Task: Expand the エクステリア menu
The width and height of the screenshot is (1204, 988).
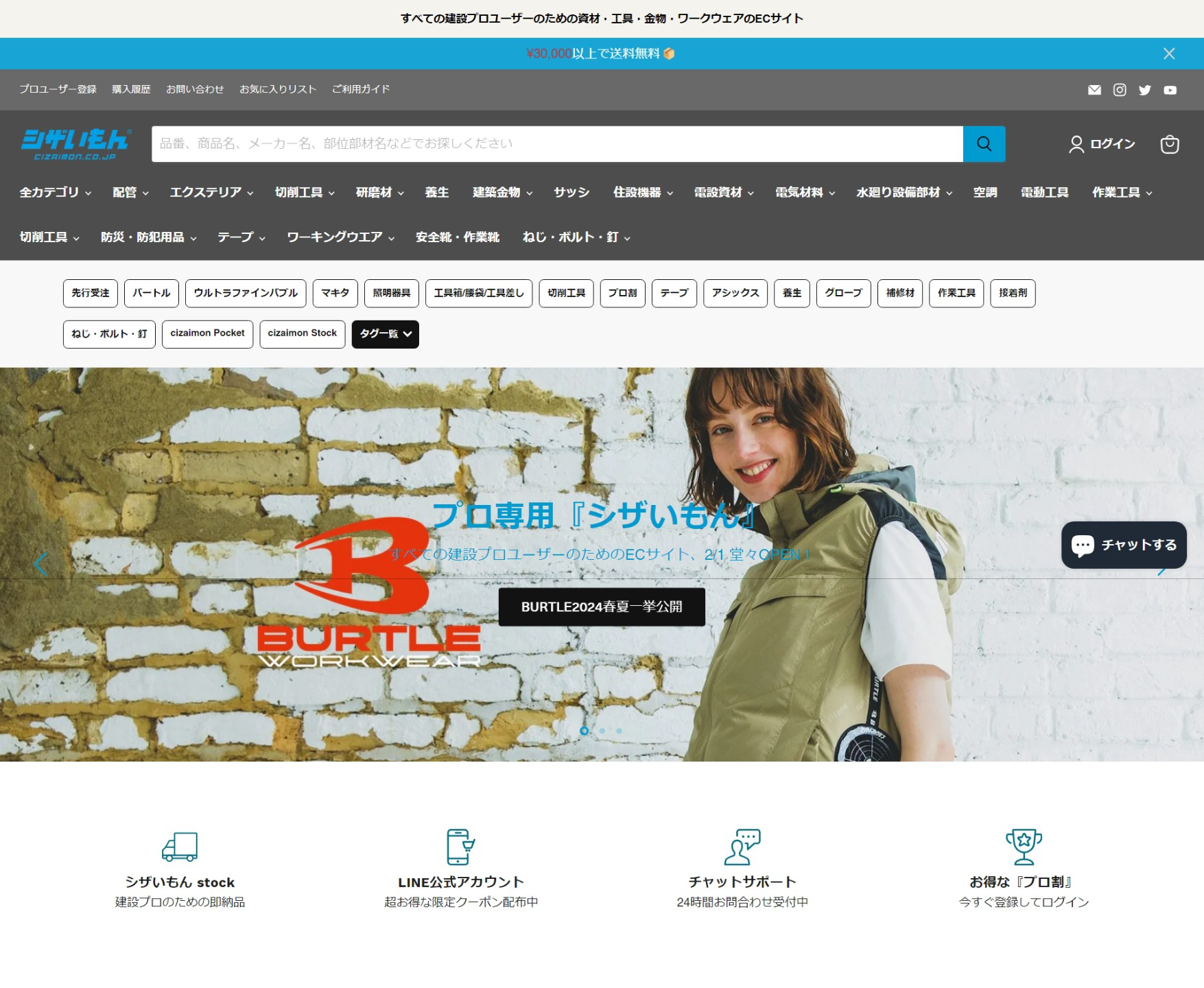Action: click(x=212, y=193)
